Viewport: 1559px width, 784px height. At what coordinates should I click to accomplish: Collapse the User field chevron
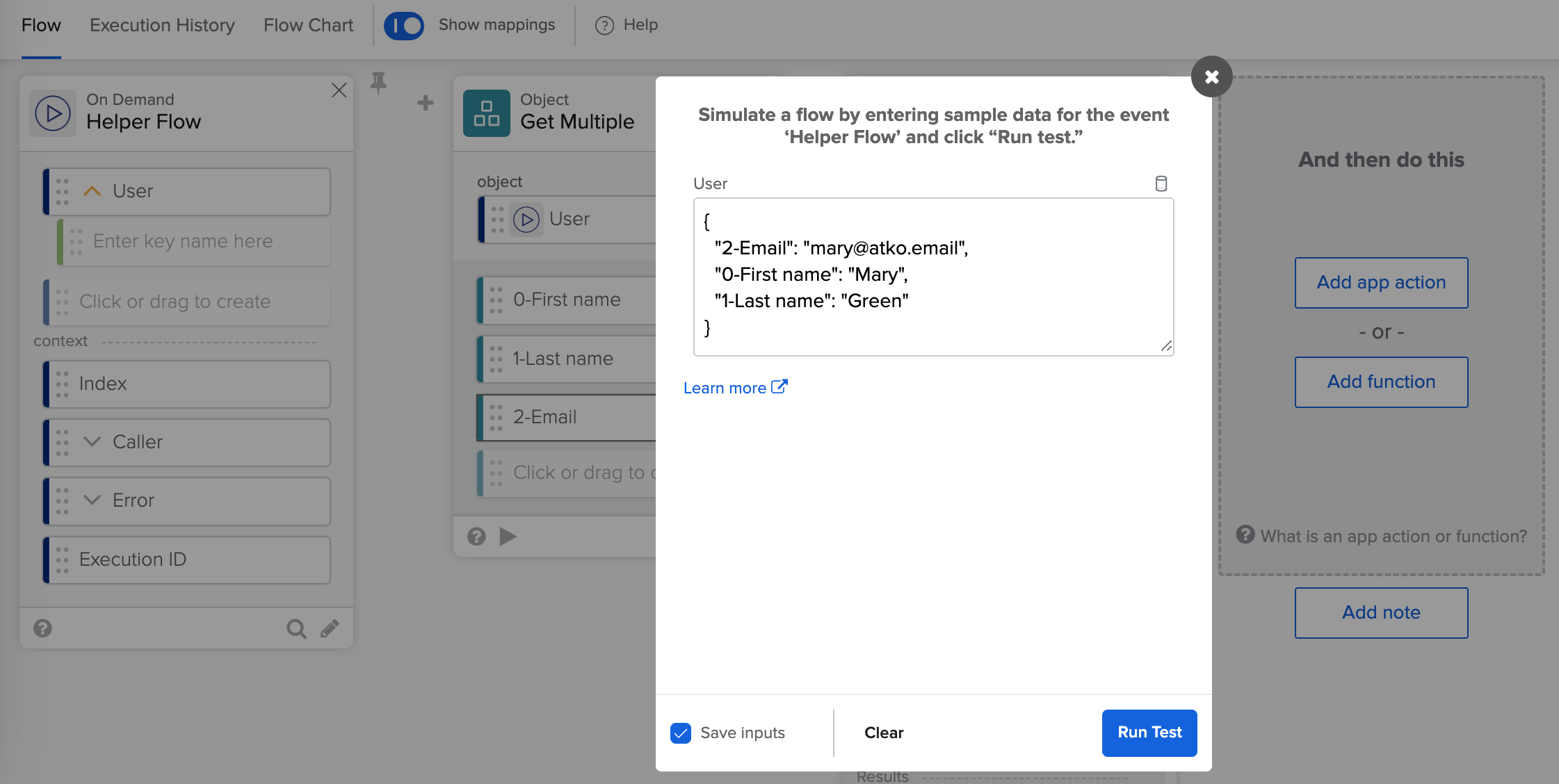(x=92, y=191)
